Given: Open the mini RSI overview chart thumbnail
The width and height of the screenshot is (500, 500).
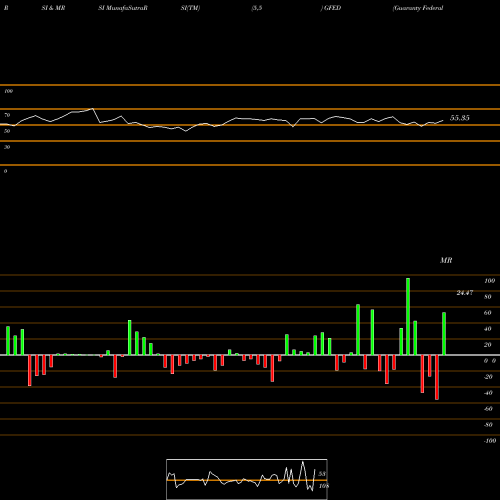Looking at the screenshot, I should [247, 479].
